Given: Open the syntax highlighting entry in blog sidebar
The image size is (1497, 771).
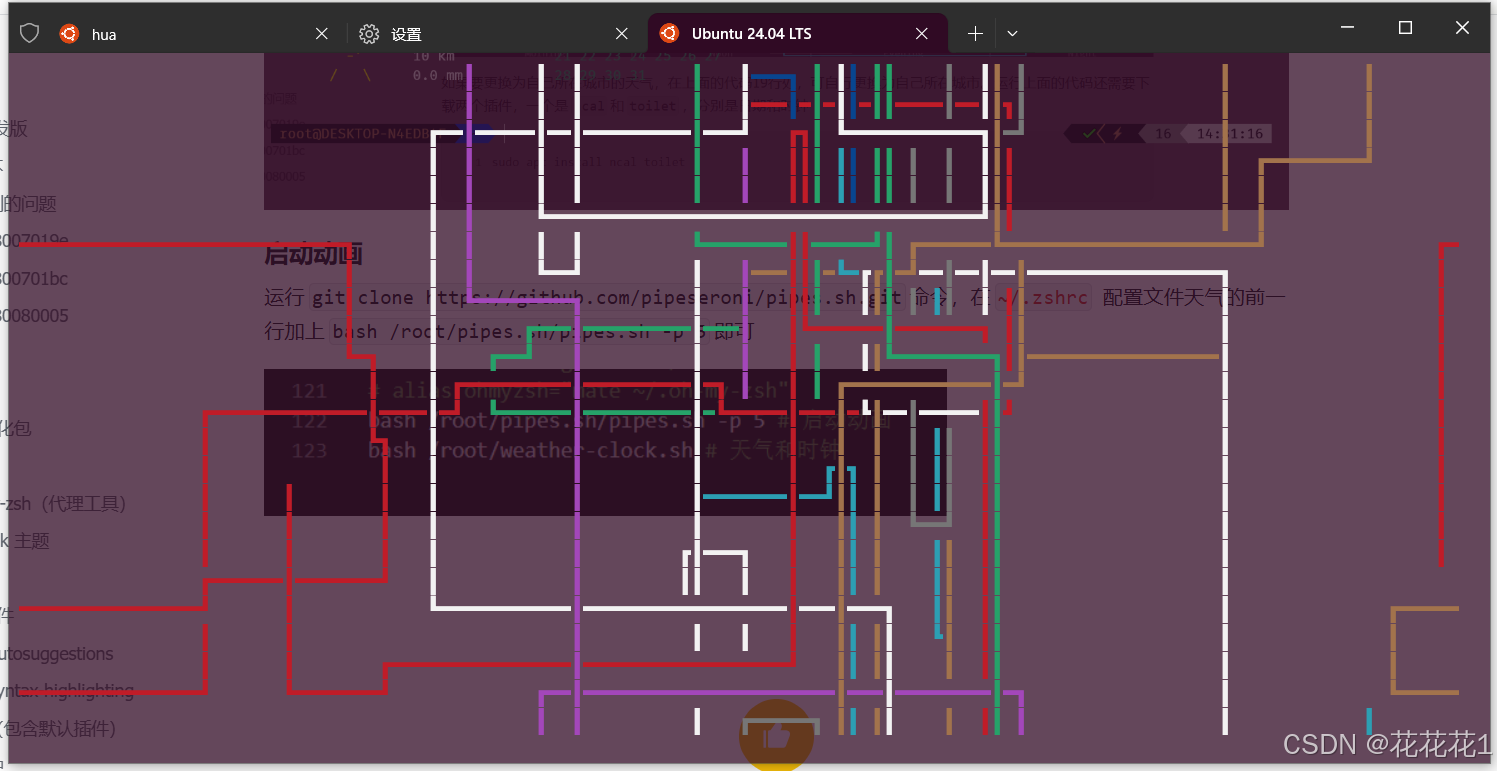Looking at the screenshot, I should [67, 691].
